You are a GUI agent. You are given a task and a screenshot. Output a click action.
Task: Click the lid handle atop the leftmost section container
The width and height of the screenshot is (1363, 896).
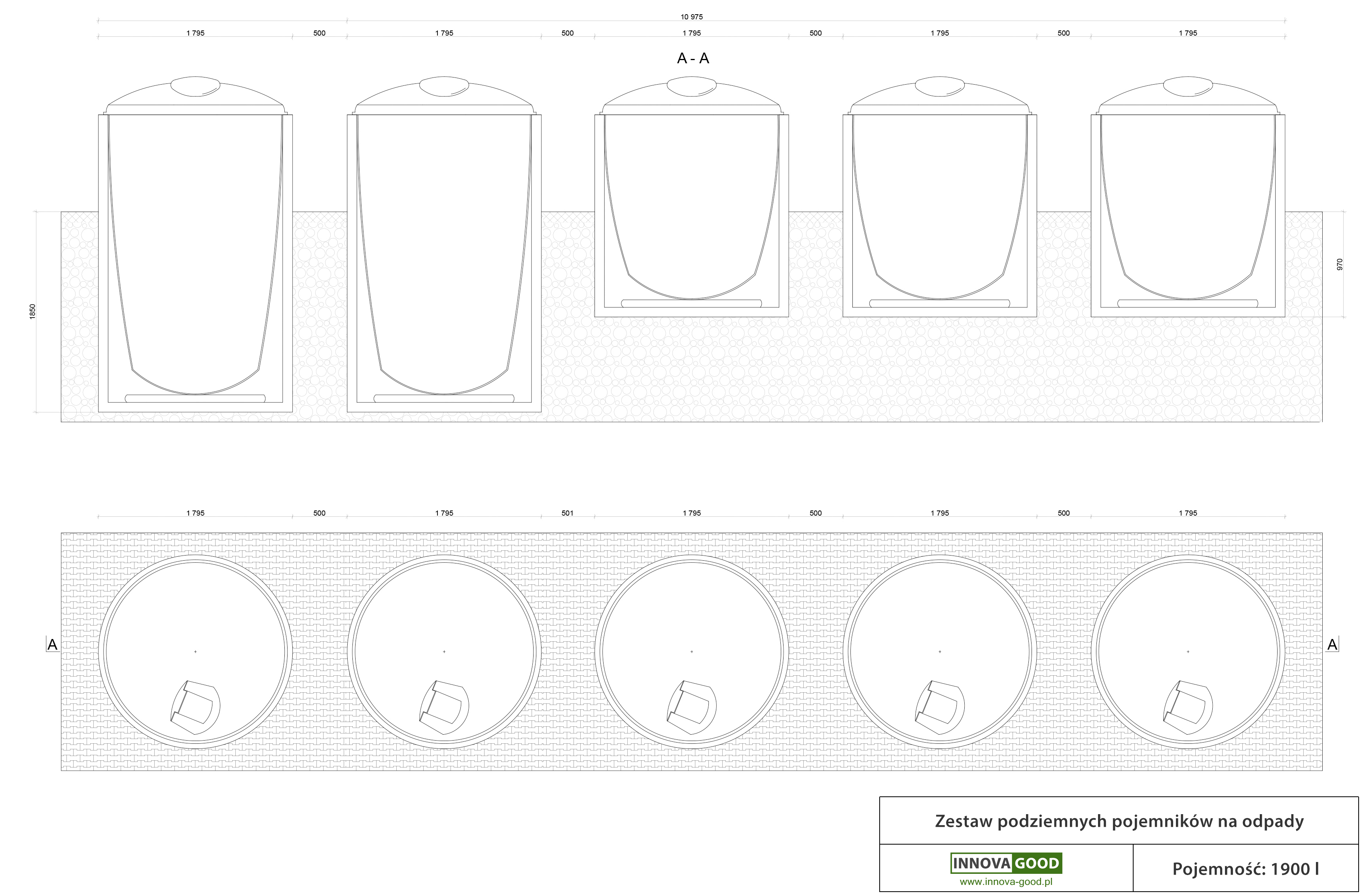(x=195, y=87)
